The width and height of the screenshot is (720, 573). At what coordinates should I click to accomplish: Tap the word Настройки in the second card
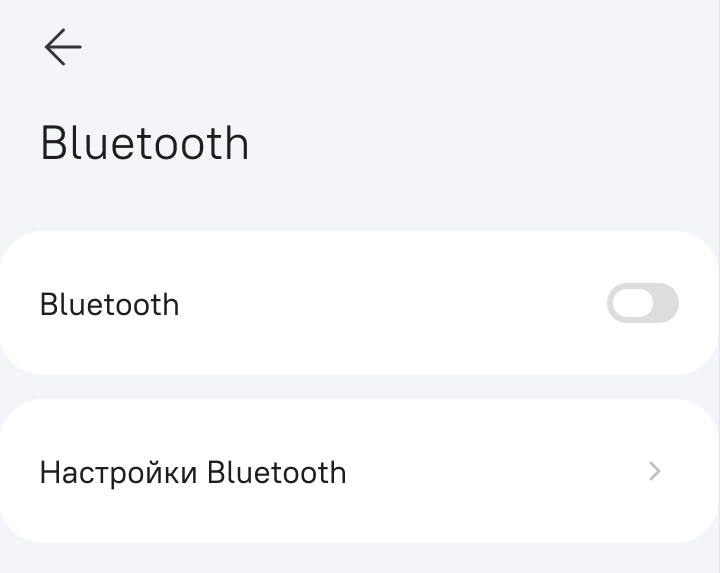[118, 472]
